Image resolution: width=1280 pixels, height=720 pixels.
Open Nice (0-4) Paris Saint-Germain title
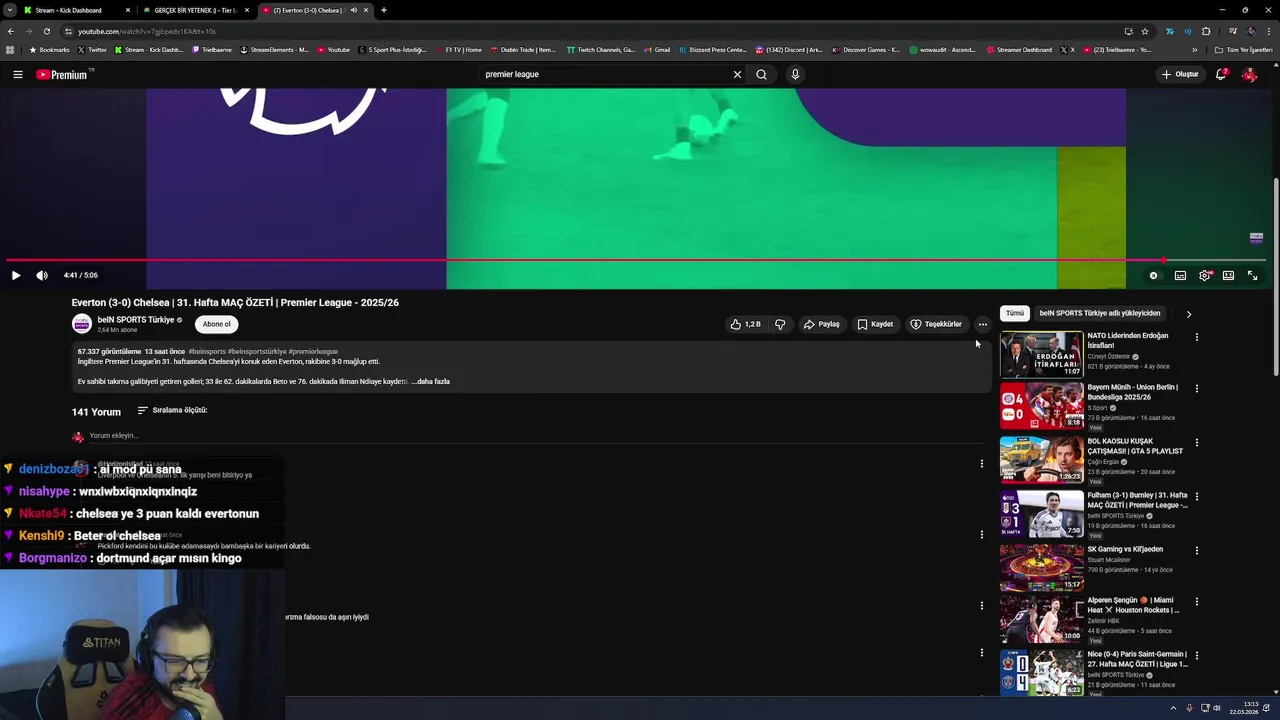(1137, 659)
